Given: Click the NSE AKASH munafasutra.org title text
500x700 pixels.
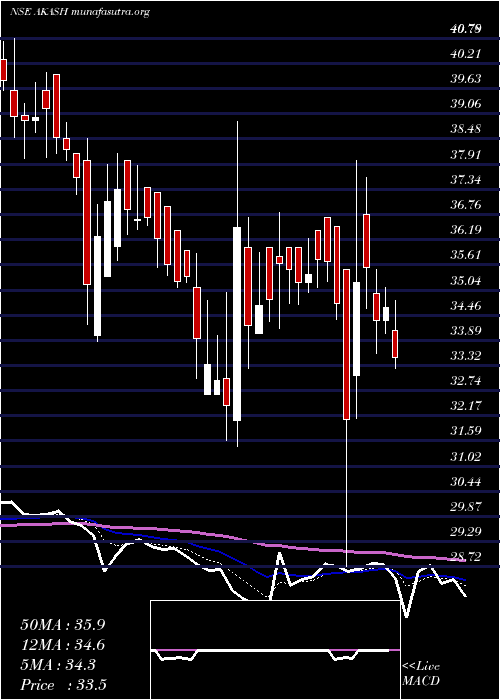Looking at the screenshot, I should [x=79, y=12].
